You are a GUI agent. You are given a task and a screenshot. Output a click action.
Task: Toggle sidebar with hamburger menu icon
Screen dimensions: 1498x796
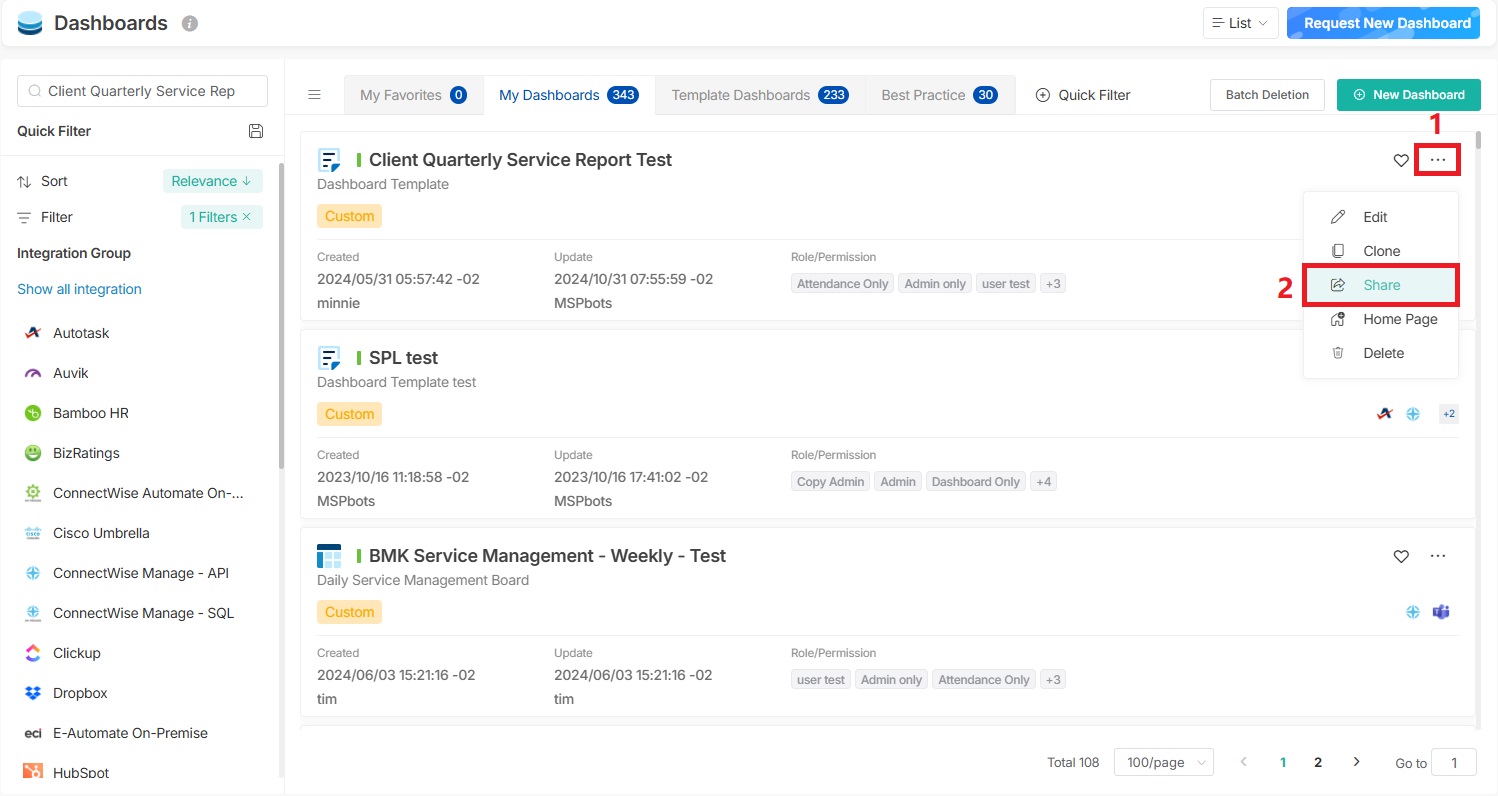click(x=314, y=95)
